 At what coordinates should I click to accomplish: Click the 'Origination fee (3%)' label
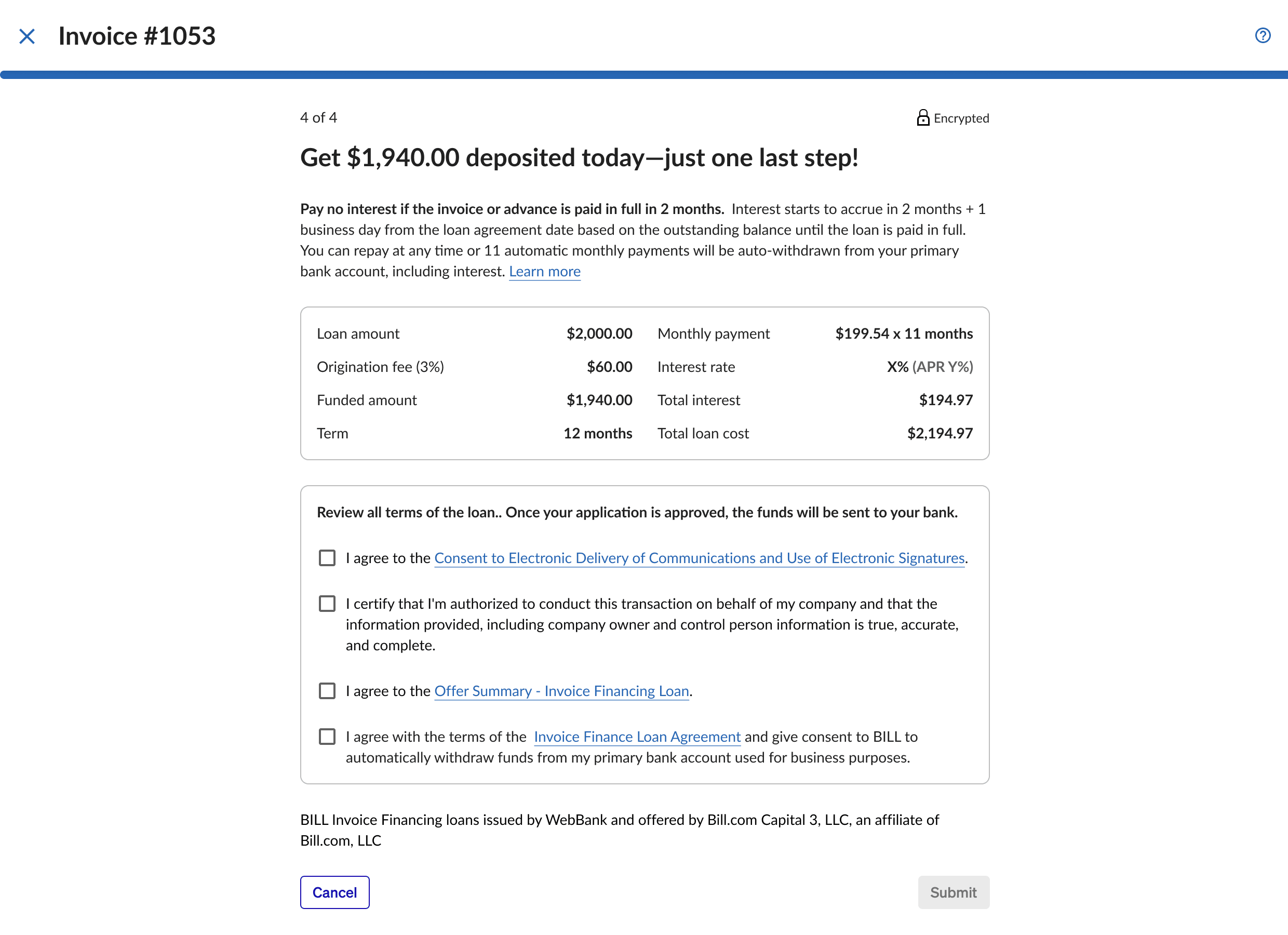381,367
